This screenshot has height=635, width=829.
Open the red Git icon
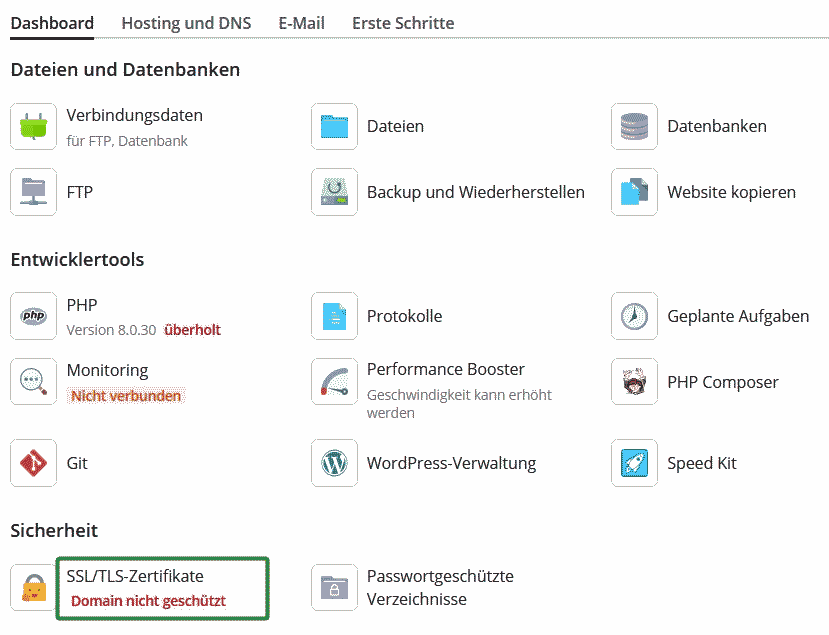tap(33, 463)
